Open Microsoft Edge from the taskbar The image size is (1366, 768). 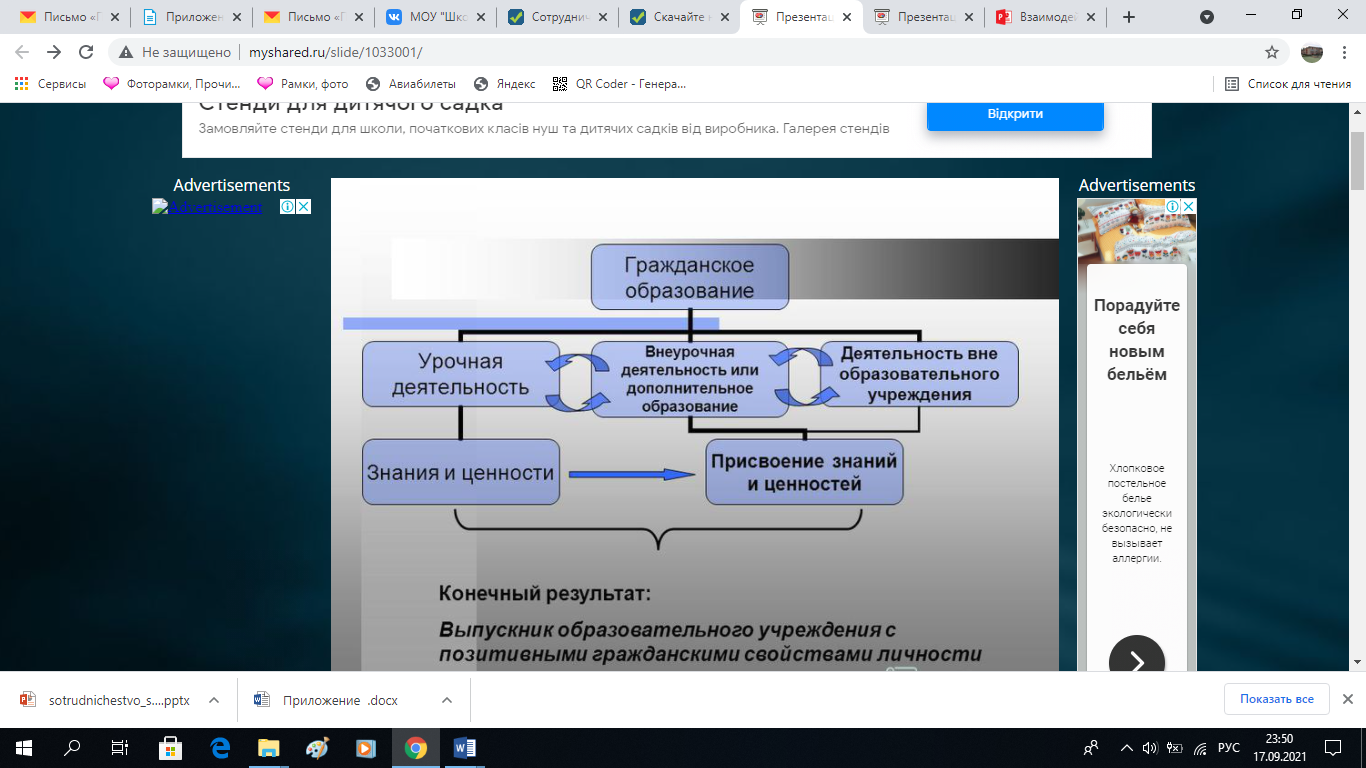[x=220, y=748]
